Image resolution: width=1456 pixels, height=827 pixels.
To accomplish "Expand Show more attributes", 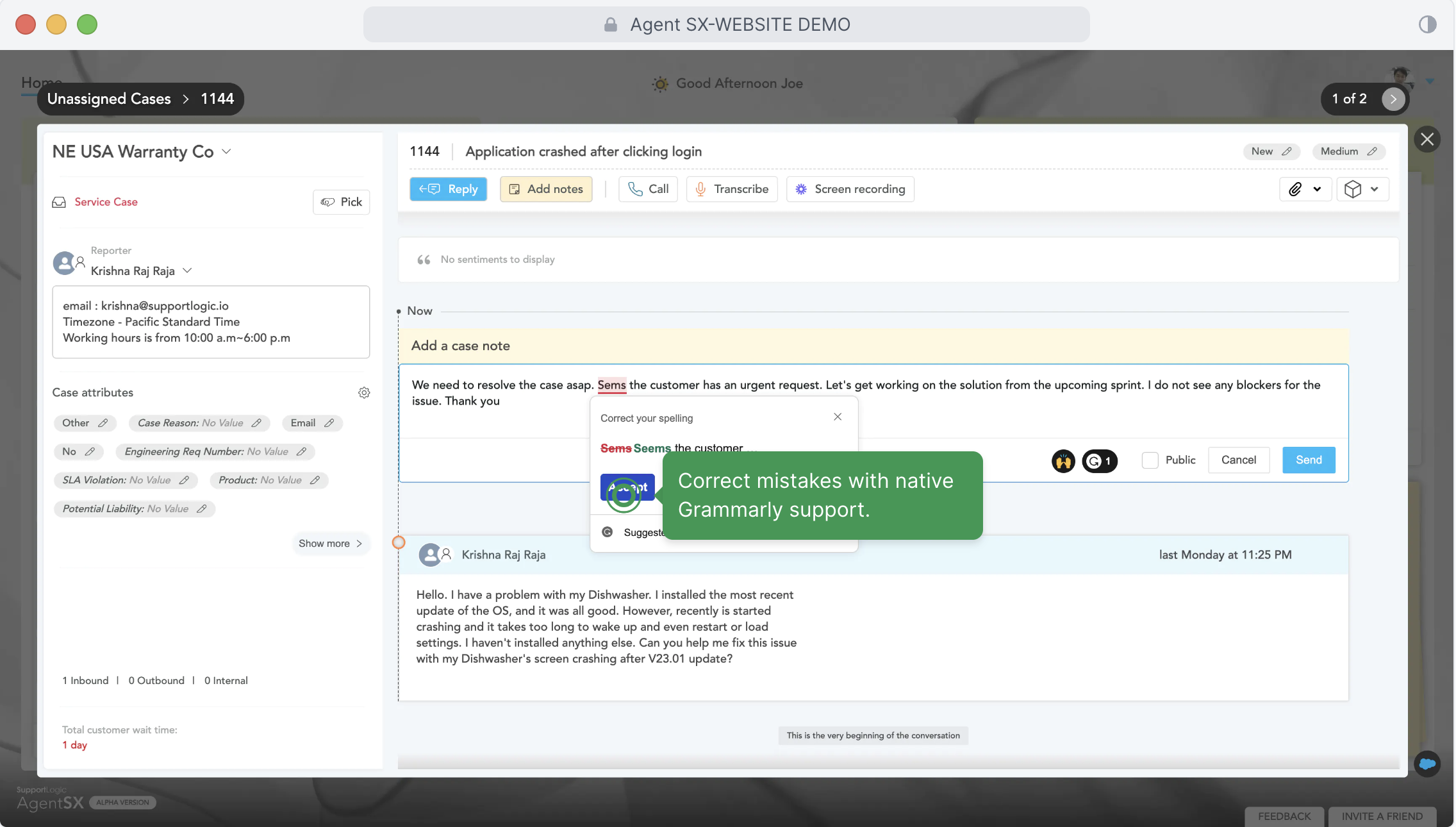I will click(331, 544).
